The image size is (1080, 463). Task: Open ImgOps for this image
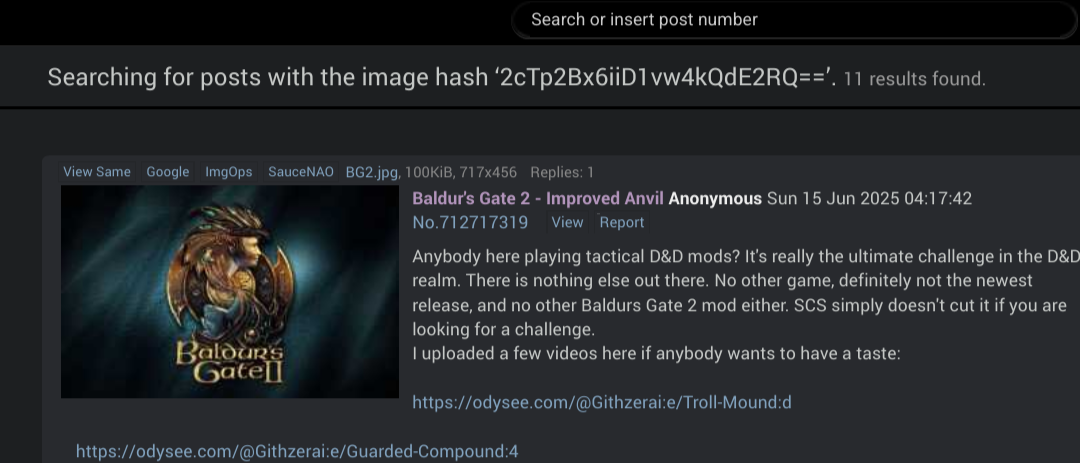229,172
